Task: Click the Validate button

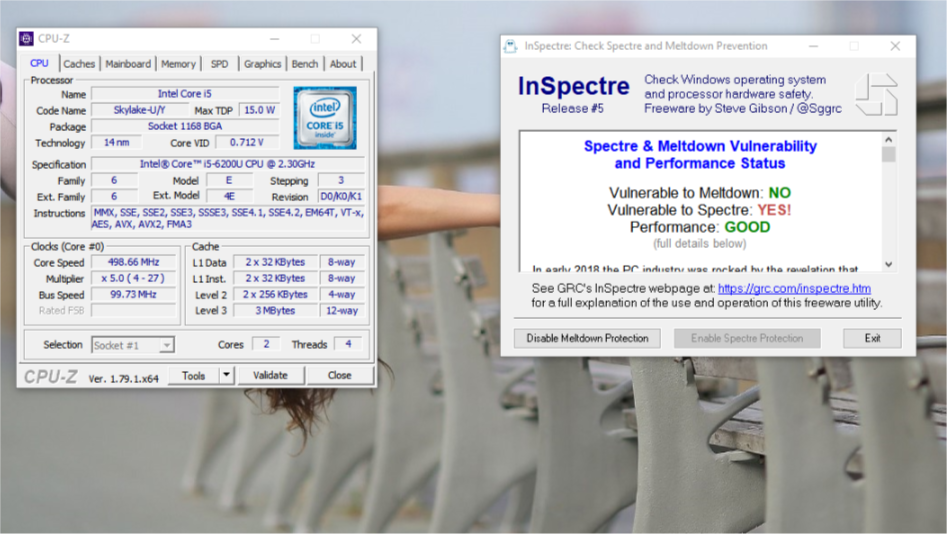Action: (270, 375)
